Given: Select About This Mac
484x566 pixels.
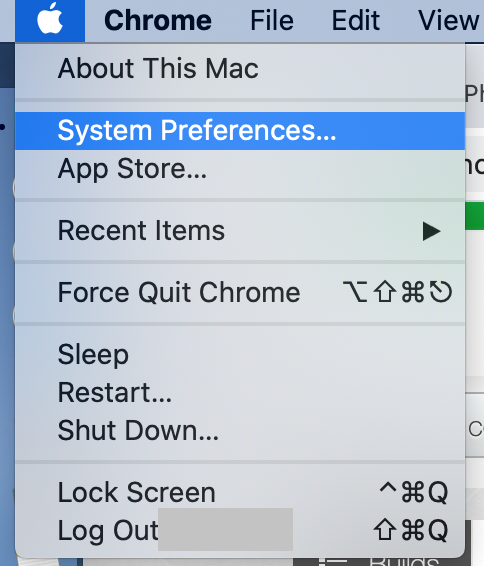Looking at the screenshot, I should (x=240, y=68).
